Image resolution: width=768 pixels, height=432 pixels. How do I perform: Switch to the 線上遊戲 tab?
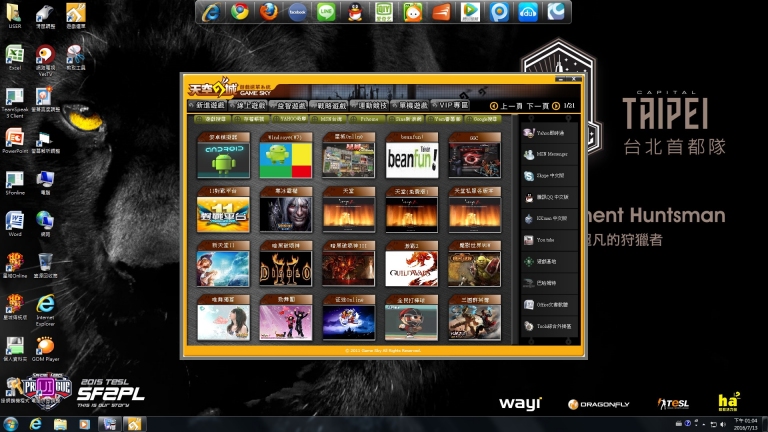tap(248, 105)
